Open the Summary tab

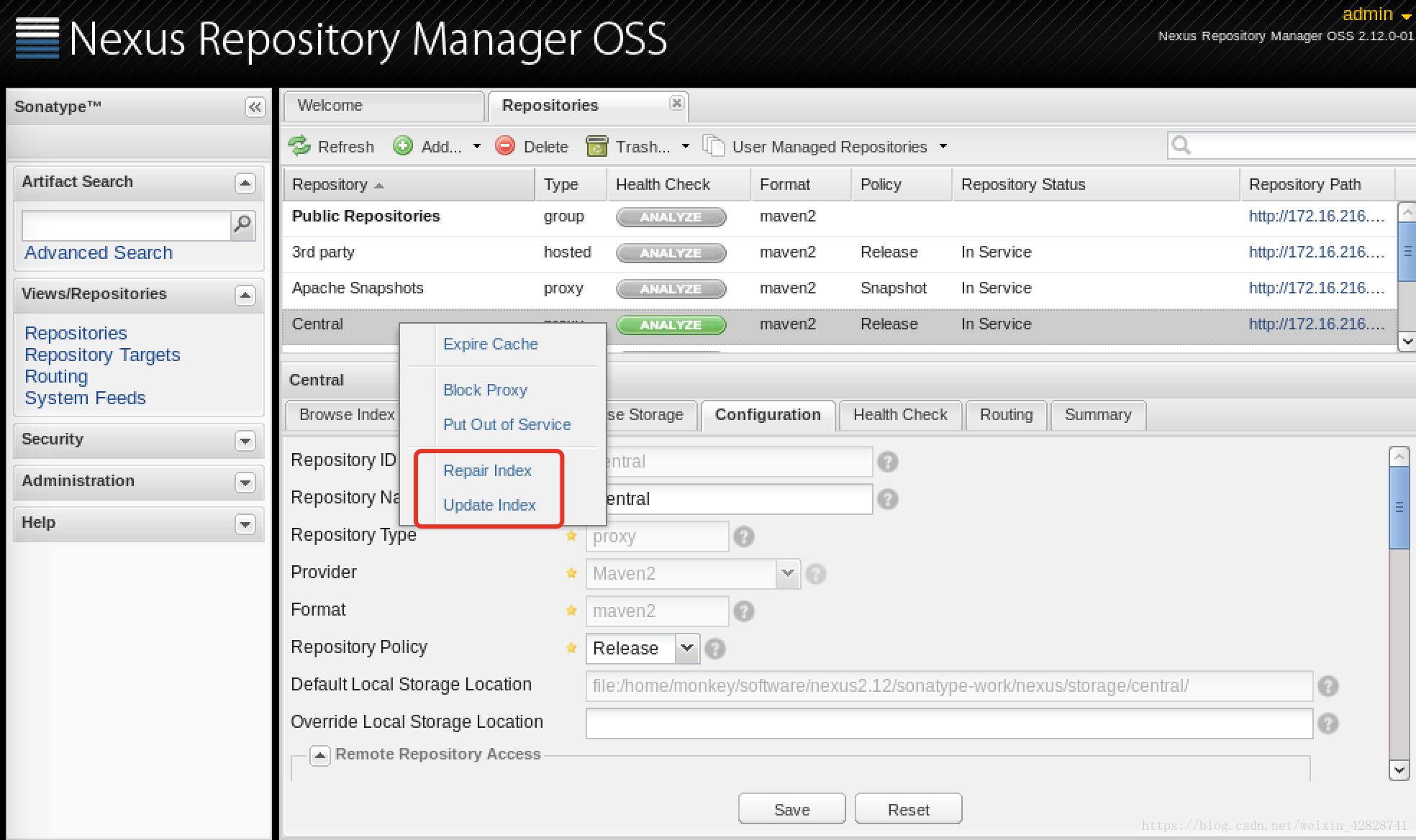[1098, 415]
